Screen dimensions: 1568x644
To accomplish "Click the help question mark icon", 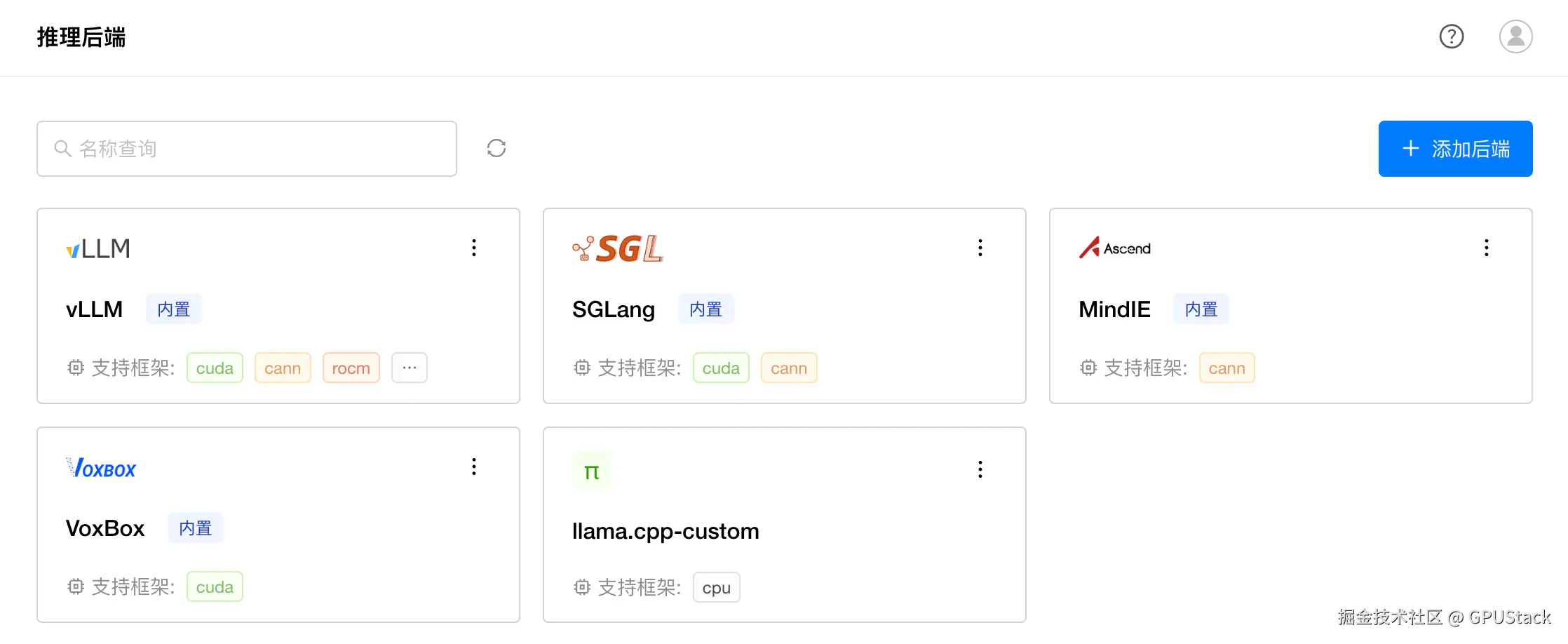I will [1451, 36].
